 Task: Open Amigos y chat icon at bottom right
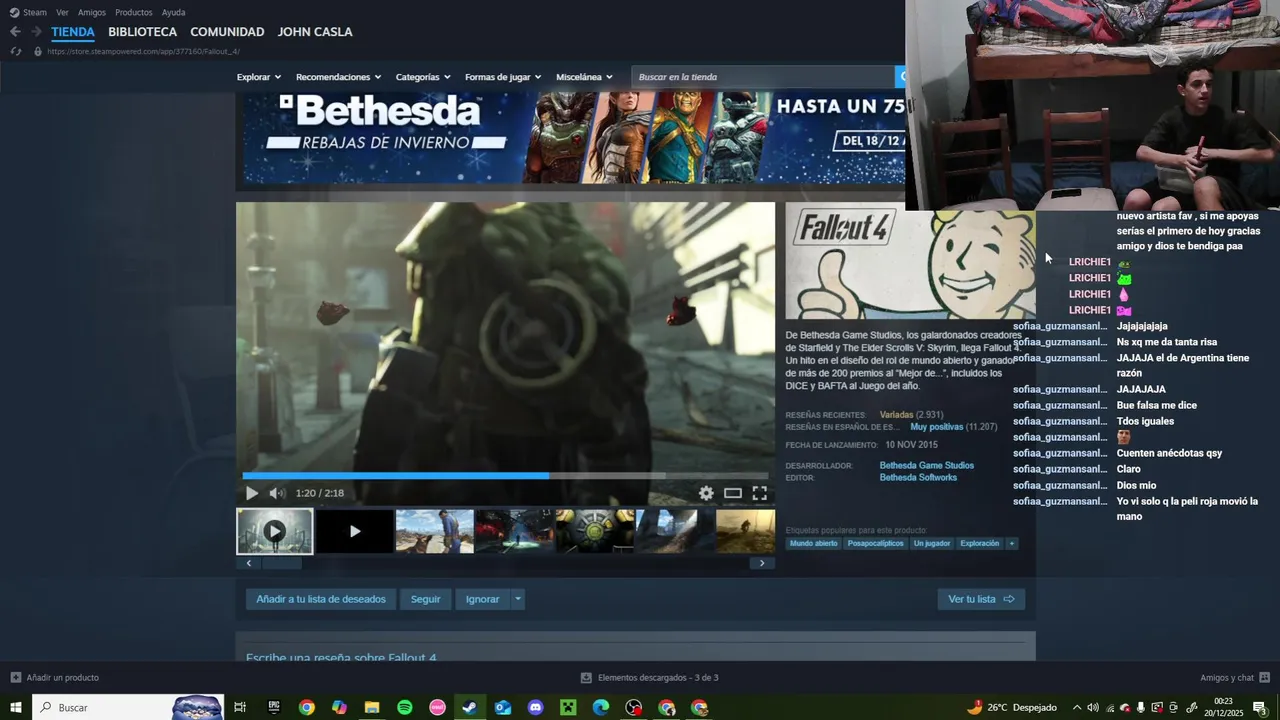pos(1265,677)
